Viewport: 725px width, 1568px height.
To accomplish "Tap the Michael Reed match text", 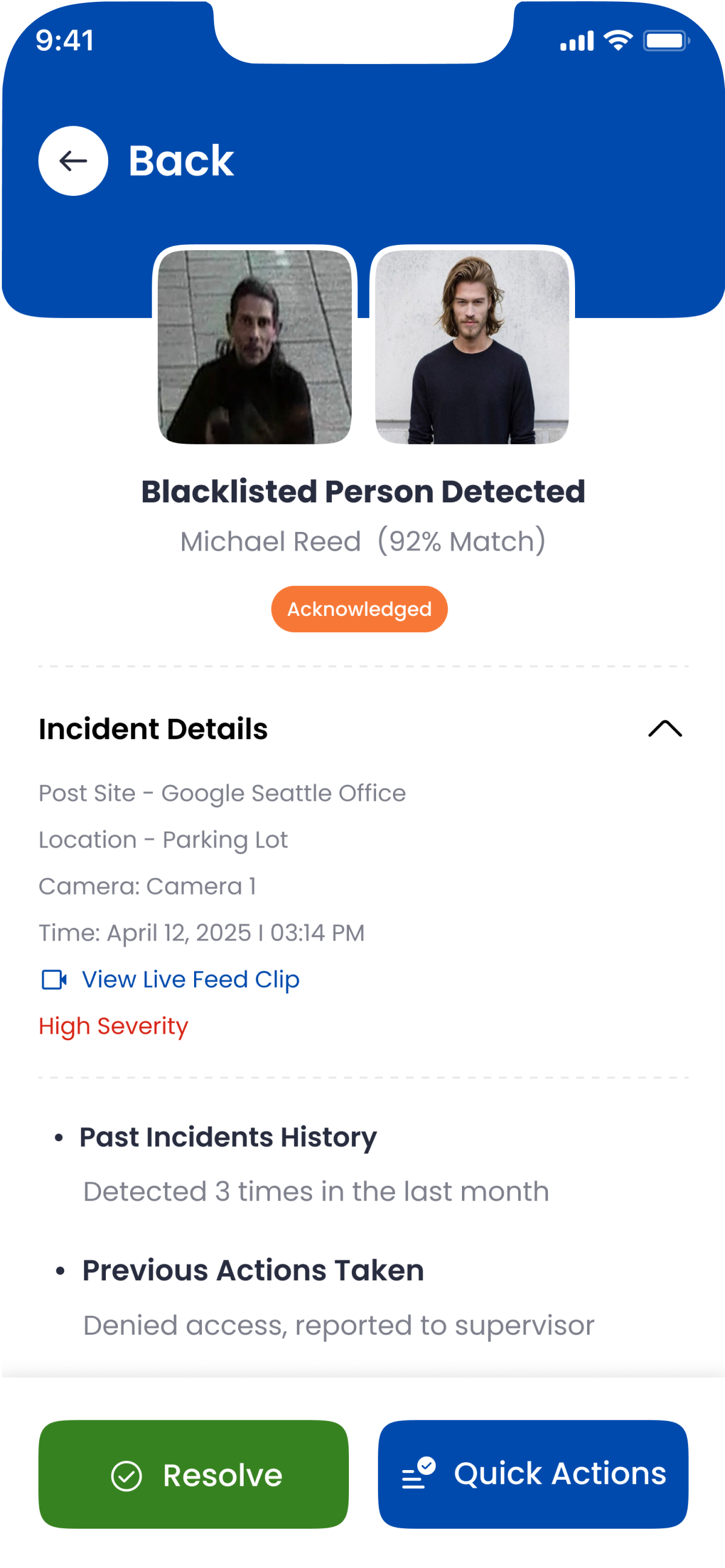I will (363, 541).
